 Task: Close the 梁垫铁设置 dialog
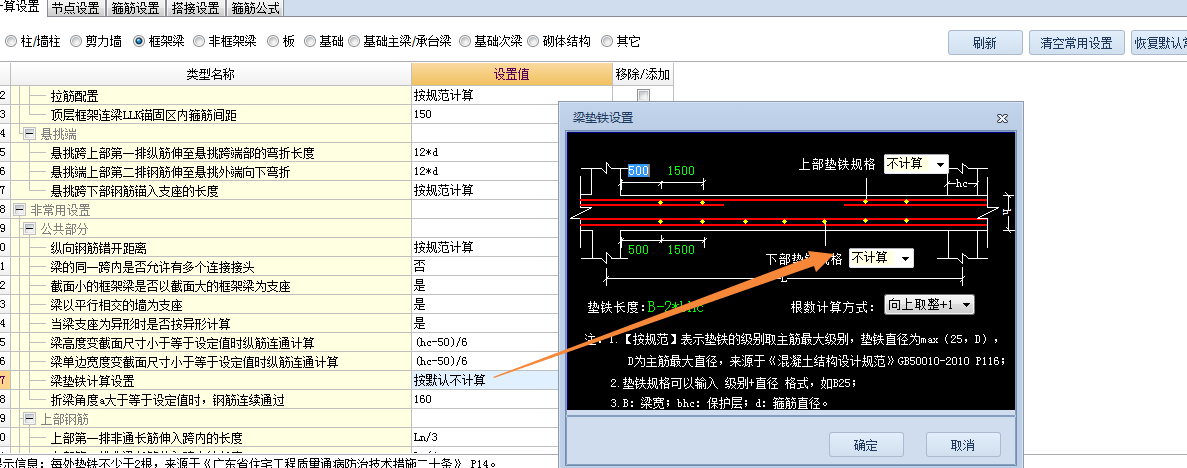pyautogui.click(x=1002, y=118)
